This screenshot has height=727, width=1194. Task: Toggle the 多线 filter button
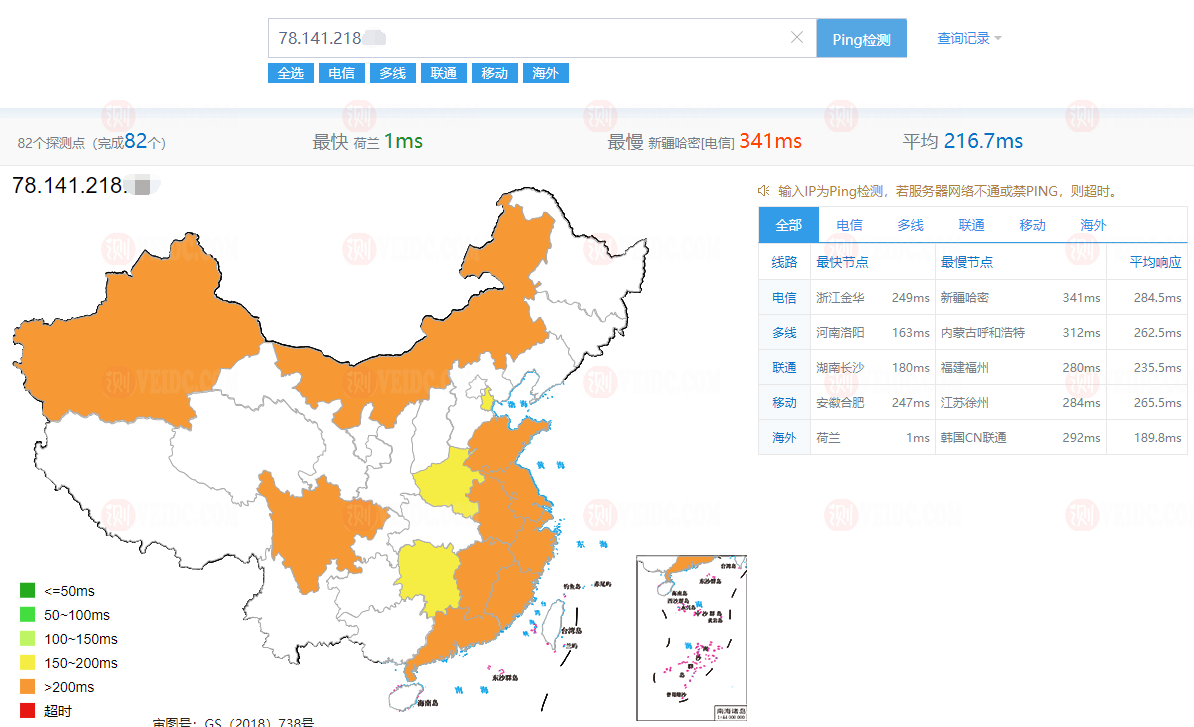point(392,72)
